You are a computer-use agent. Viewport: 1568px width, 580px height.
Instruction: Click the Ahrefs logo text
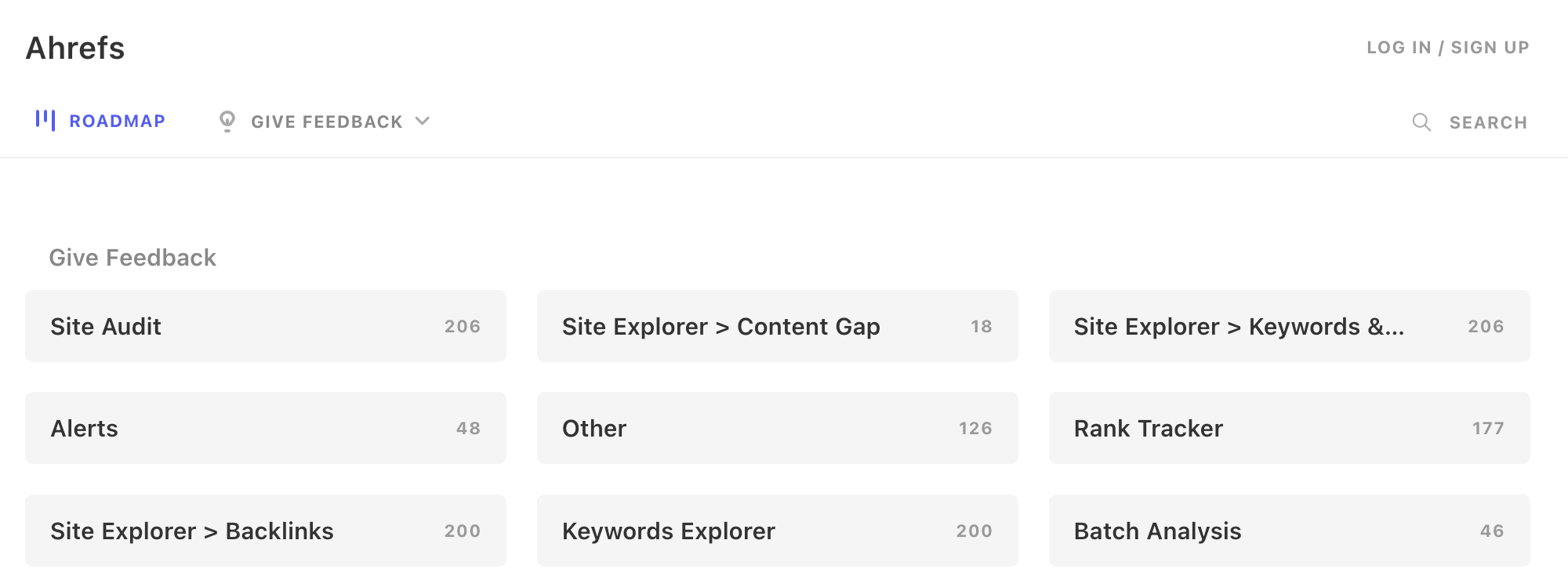point(75,47)
